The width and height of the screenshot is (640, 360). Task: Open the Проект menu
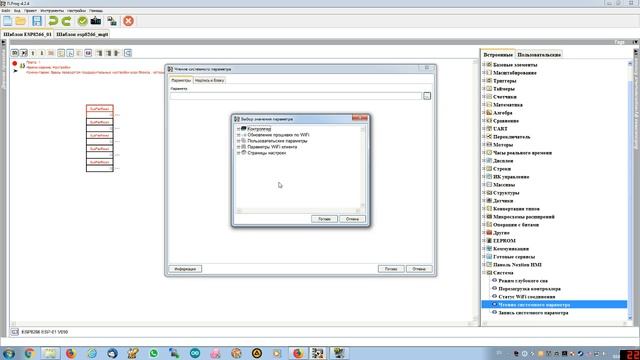pyautogui.click(x=30, y=11)
